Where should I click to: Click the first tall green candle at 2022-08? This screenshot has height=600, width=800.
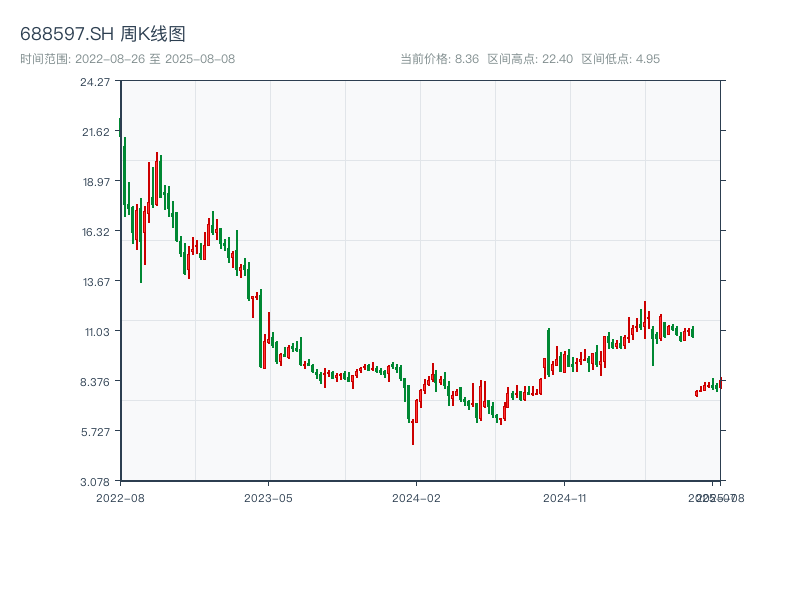click(125, 175)
